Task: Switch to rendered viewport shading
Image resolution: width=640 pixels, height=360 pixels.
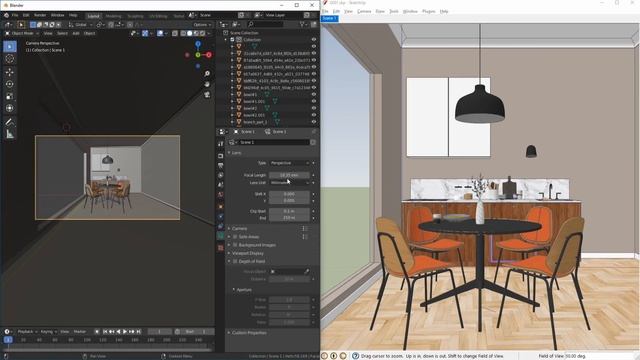Action: [202, 33]
